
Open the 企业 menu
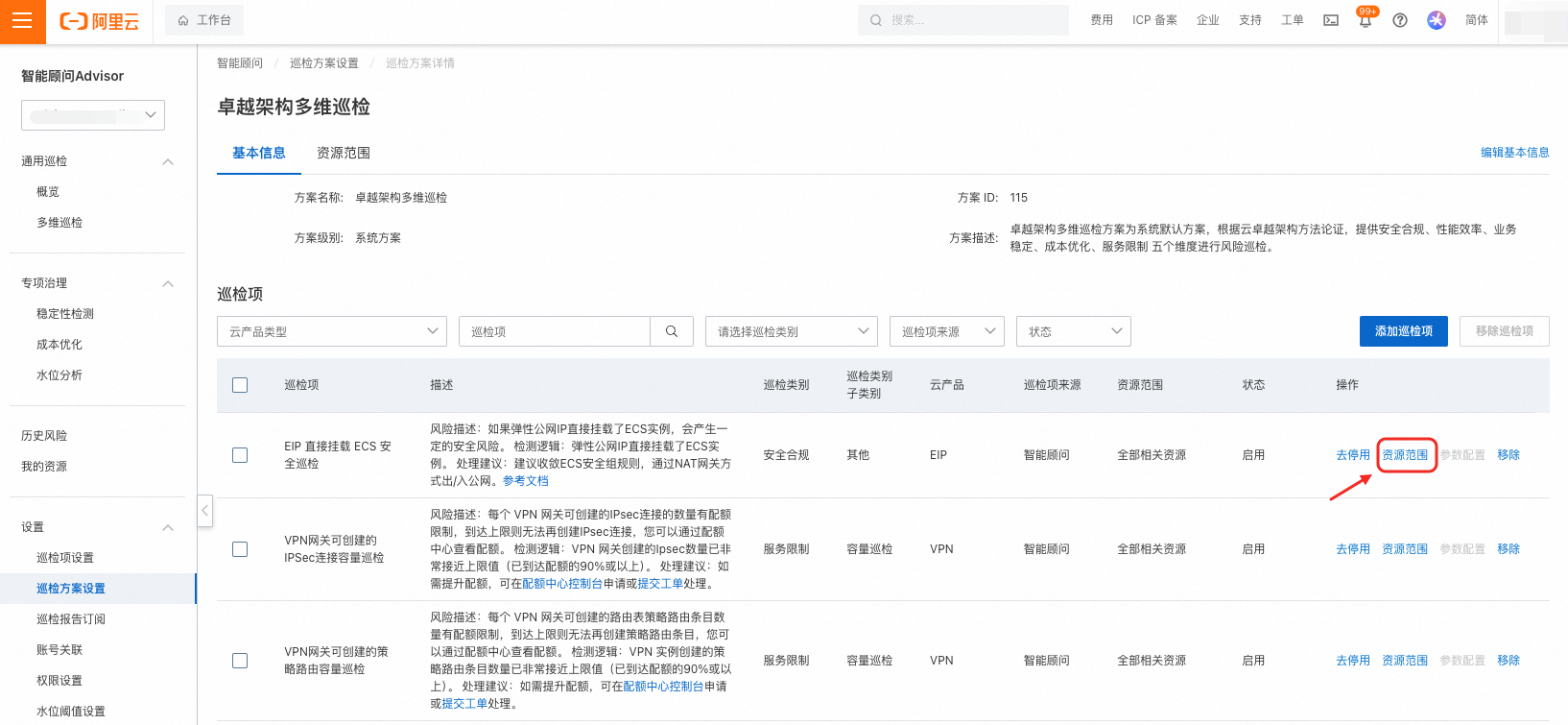click(x=1208, y=20)
